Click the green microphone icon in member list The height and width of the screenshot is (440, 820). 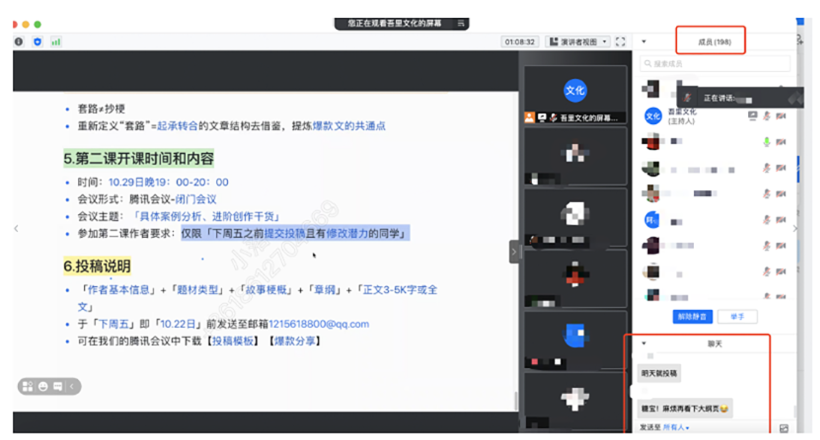tap(767, 142)
